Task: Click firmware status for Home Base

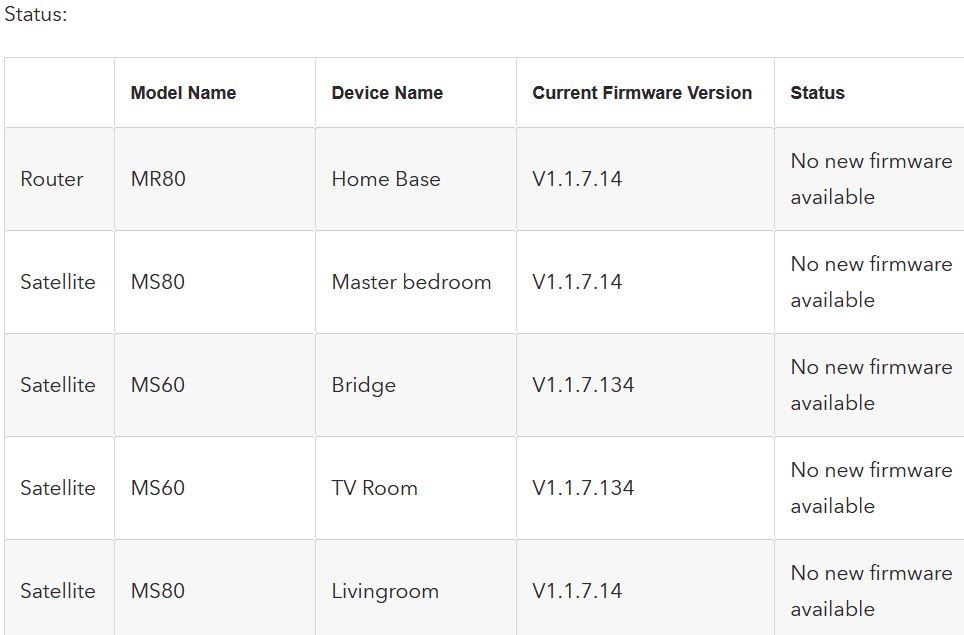Action: click(x=870, y=179)
